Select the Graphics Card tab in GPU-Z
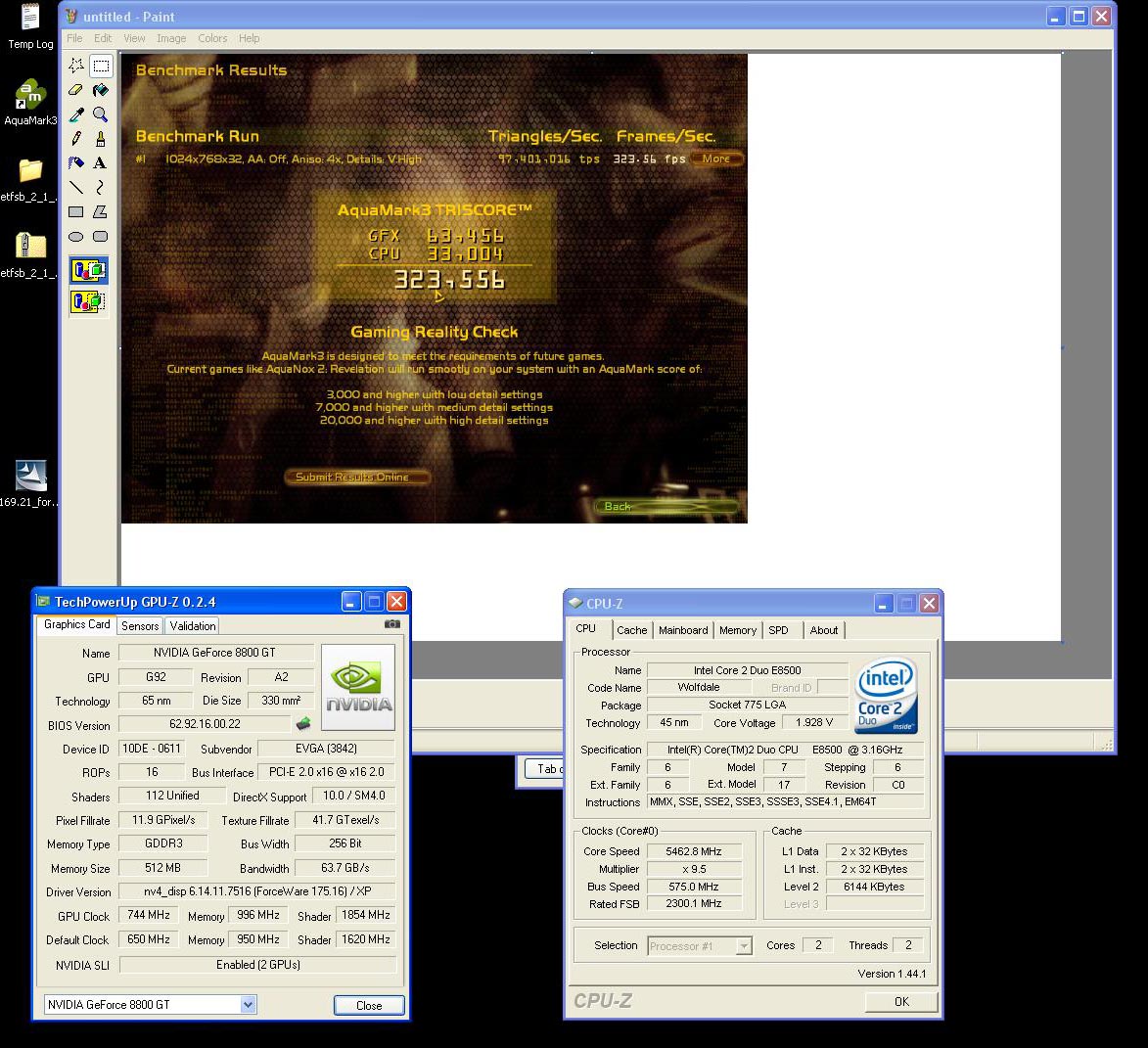Viewport: 1148px width, 1048px height. (77, 624)
